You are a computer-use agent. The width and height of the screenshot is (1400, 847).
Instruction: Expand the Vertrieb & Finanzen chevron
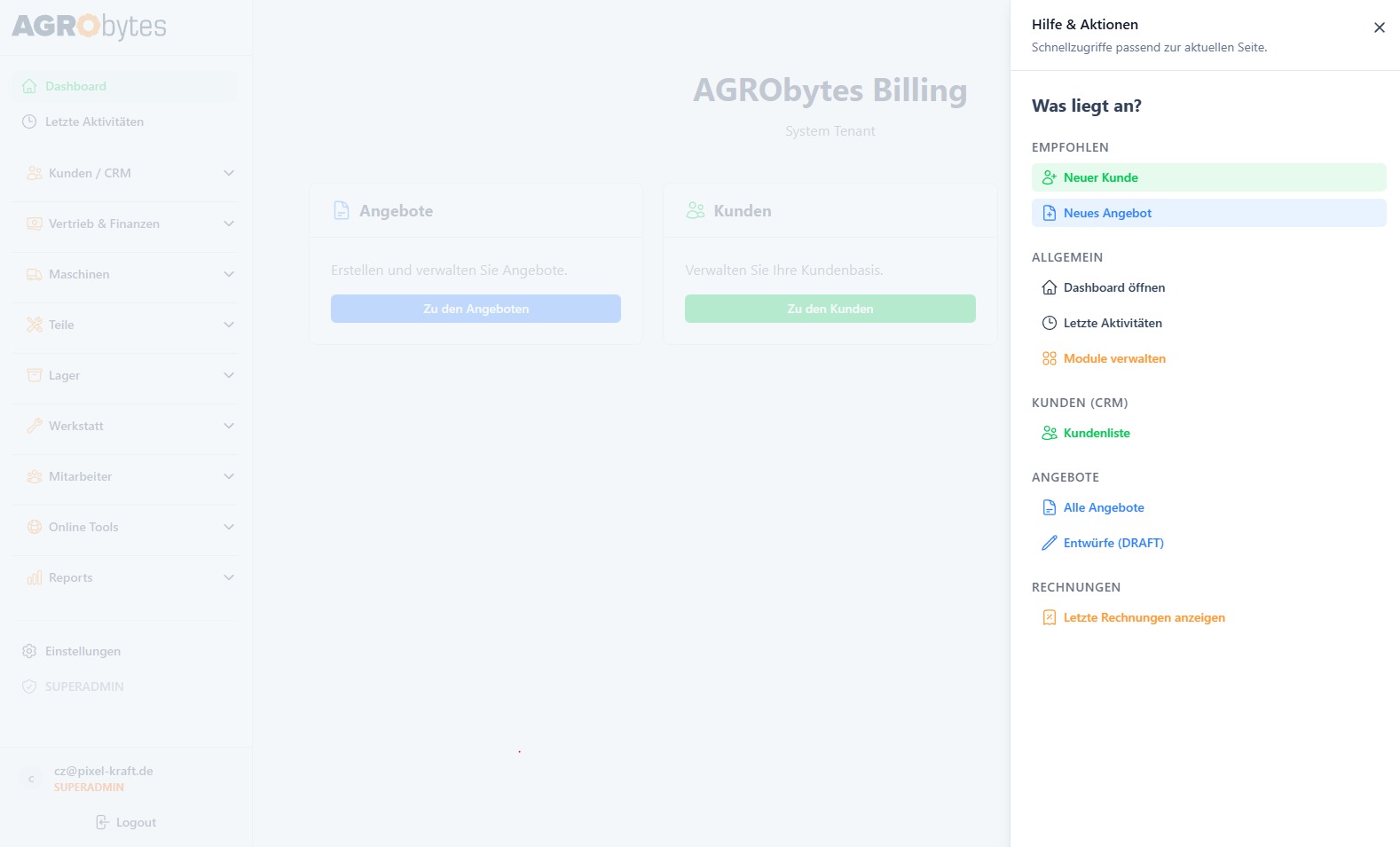click(x=229, y=224)
